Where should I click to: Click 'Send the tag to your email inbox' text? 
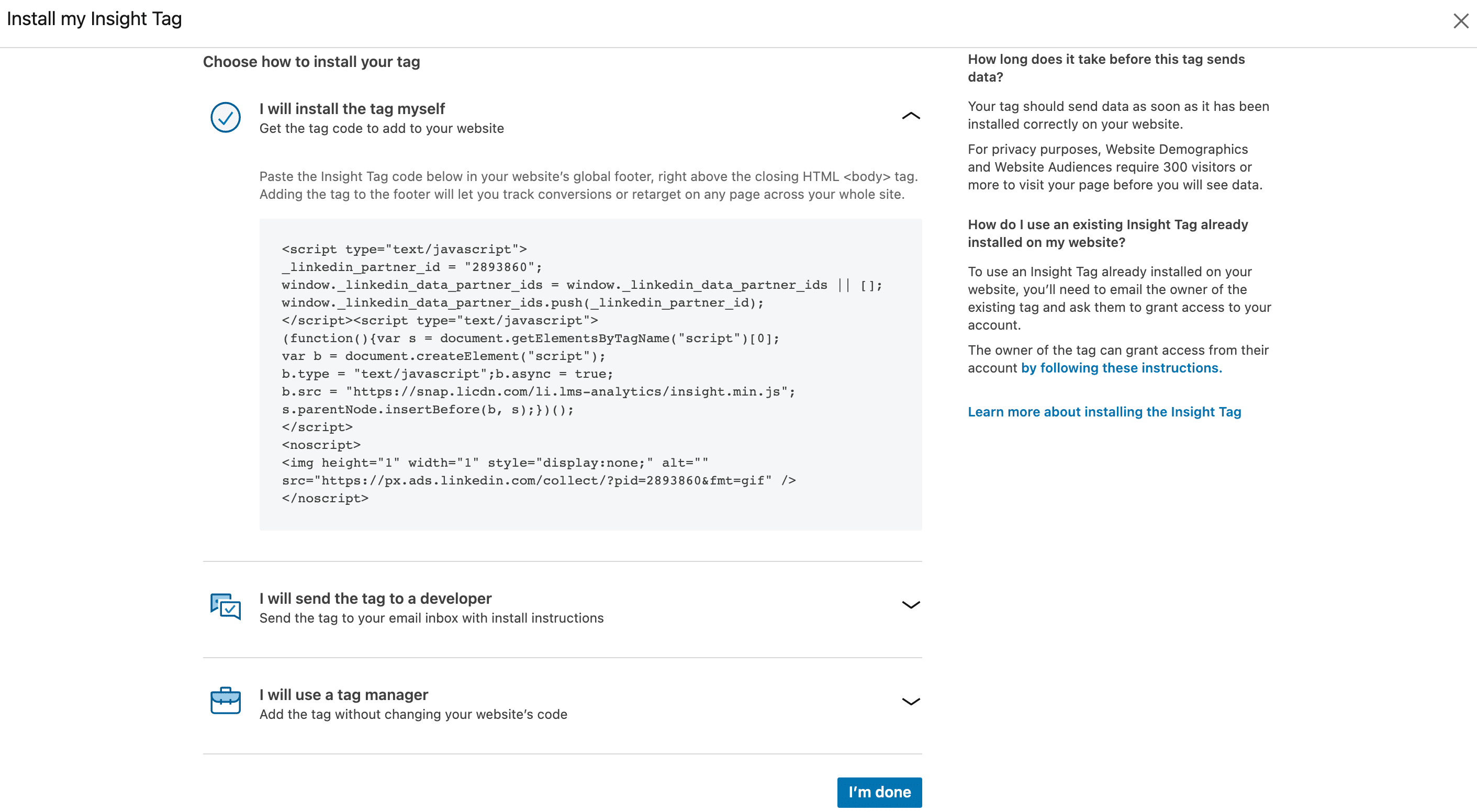431,618
